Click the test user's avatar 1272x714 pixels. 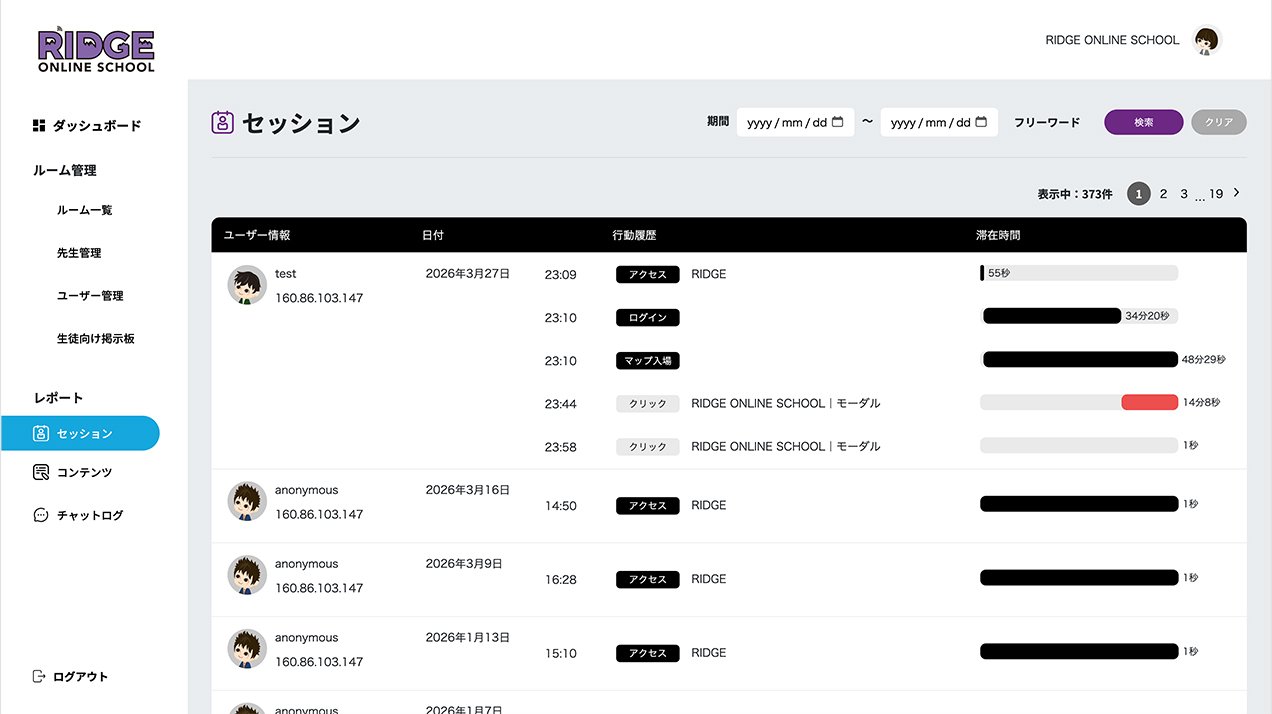click(x=247, y=286)
